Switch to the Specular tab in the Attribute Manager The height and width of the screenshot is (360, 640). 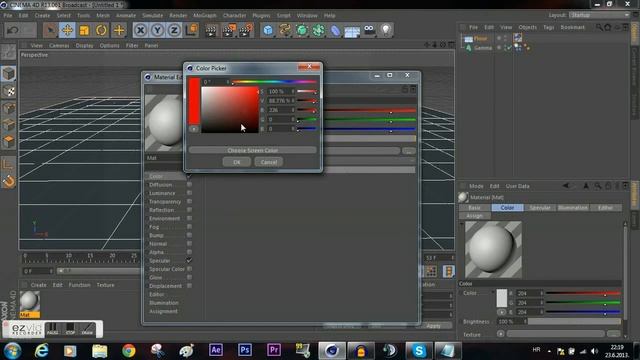tap(540, 208)
